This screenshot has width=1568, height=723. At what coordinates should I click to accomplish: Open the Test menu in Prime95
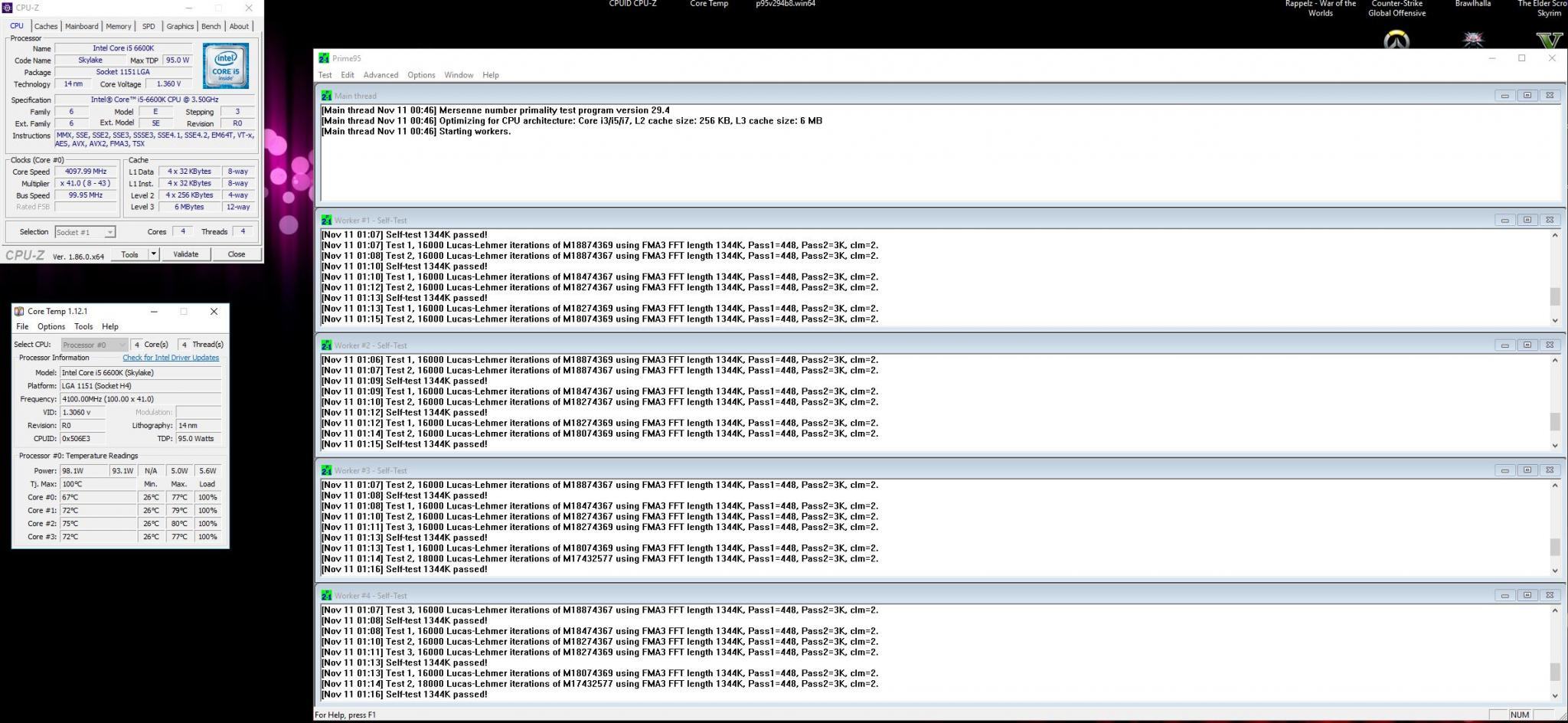click(x=325, y=75)
